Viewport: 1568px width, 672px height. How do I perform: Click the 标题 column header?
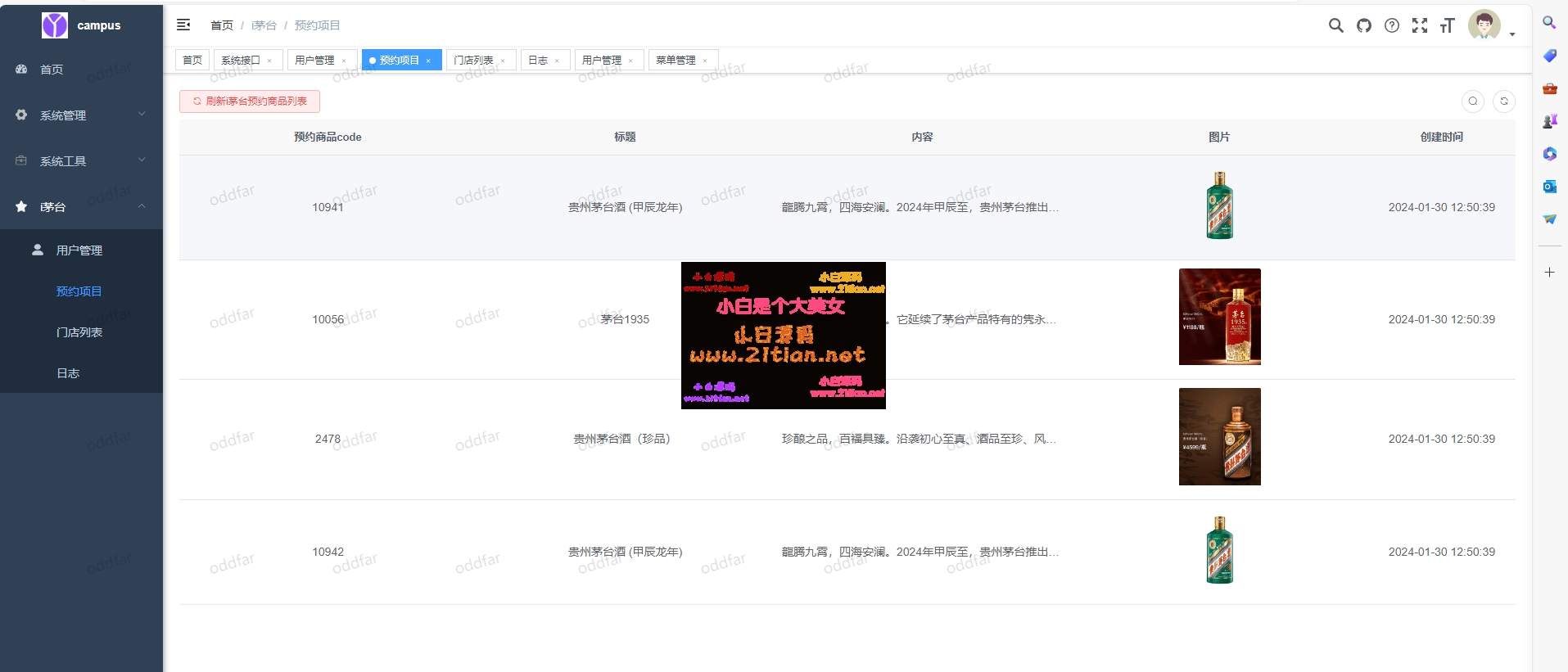625,138
